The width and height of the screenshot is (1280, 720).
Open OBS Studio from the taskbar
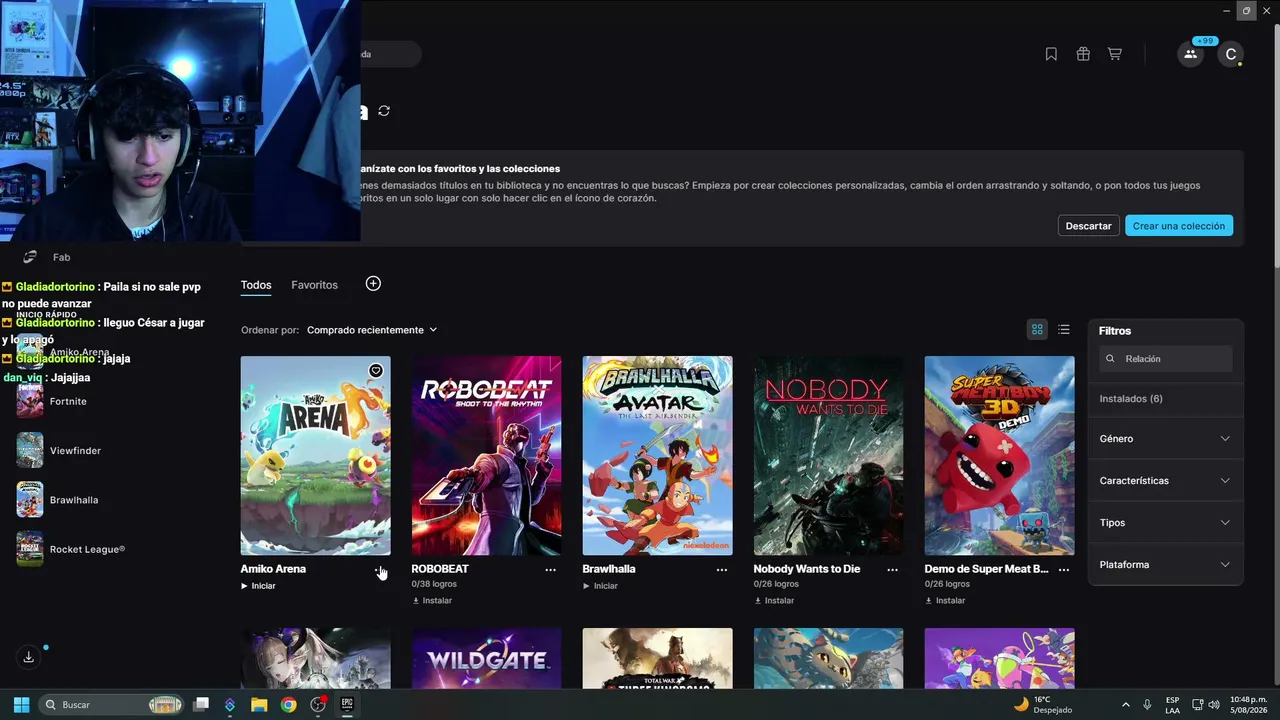pyautogui.click(x=318, y=705)
